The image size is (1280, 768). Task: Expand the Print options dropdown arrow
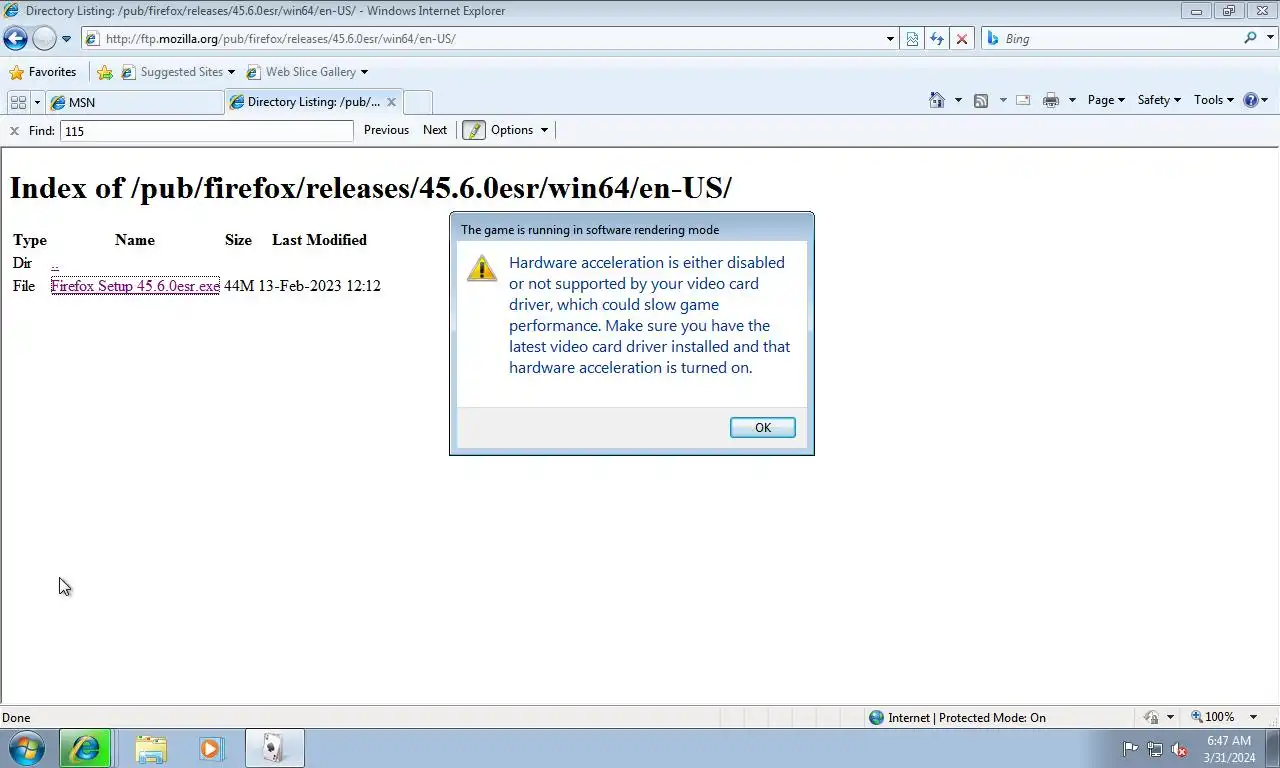[x=1072, y=100]
